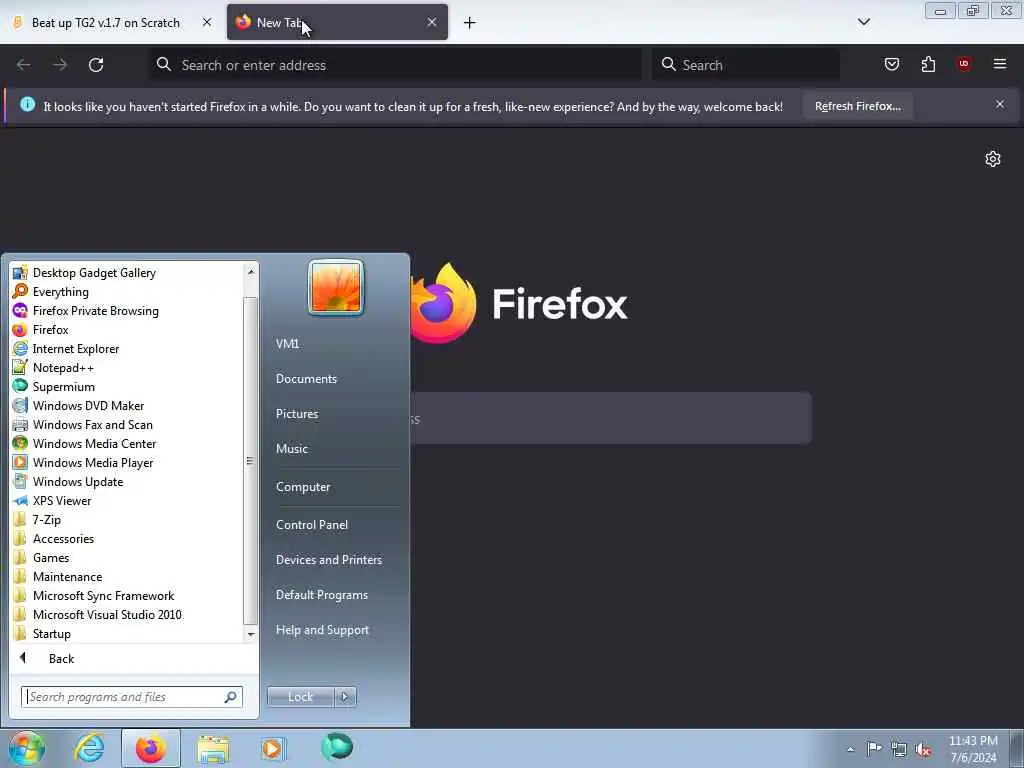This screenshot has height=768, width=1024.
Task: Click the Start menu scrollbar down arrow
Action: [x=251, y=634]
